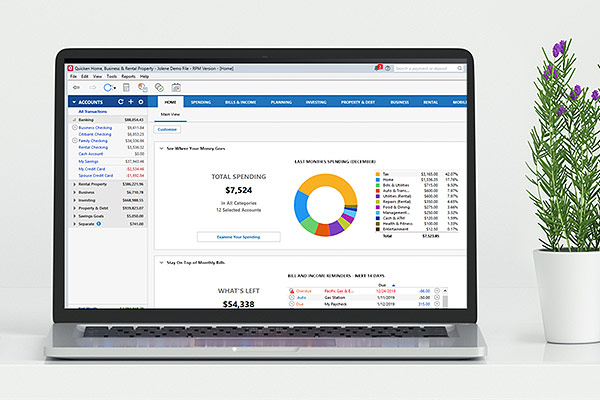This screenshot has width=600, height=400.
Task: Open the notifications flag with red badge
Action: click(x=378, y=68)
